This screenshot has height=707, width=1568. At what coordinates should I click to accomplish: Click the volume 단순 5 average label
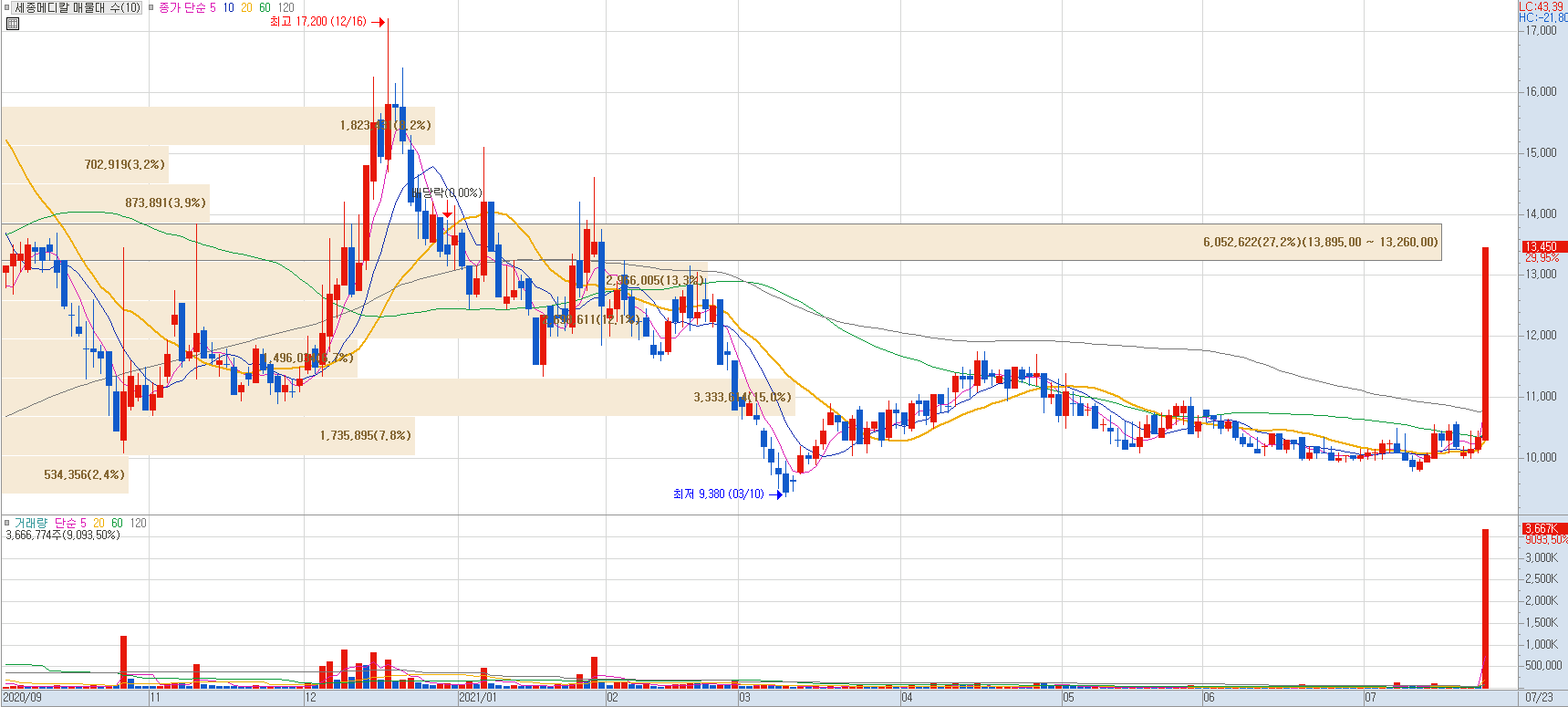coord(70,523)
